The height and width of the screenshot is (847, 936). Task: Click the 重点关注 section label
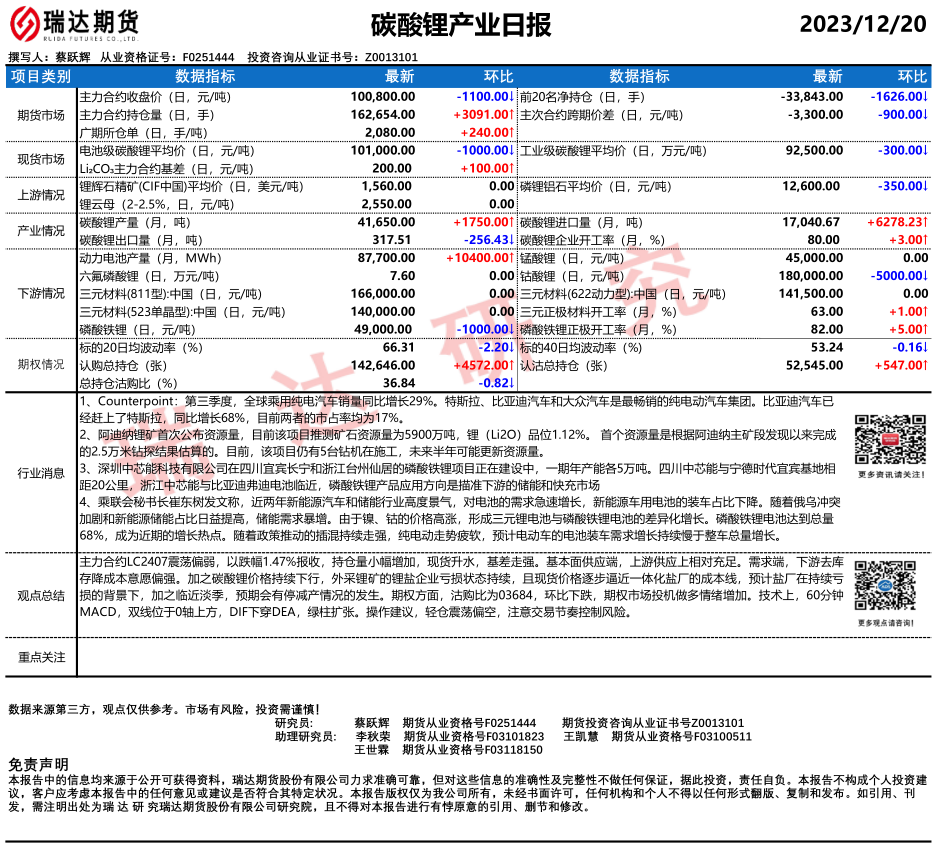41,657
